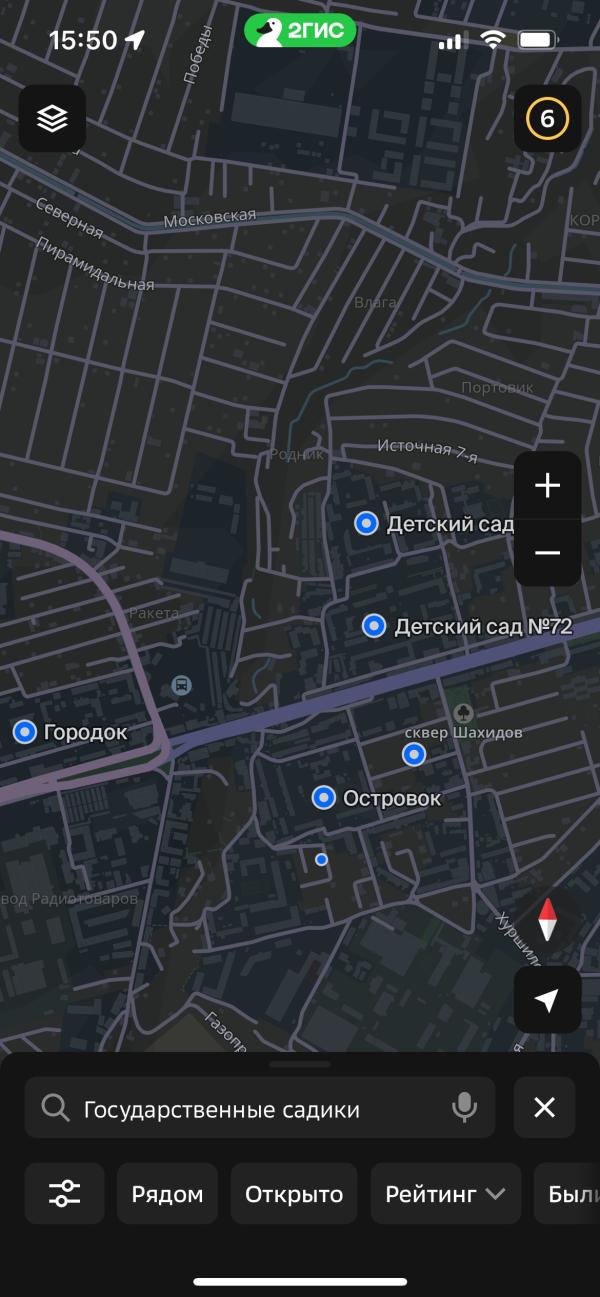
Task: Tap the Государственные садики search field
Action: [x=260, y=1107]
